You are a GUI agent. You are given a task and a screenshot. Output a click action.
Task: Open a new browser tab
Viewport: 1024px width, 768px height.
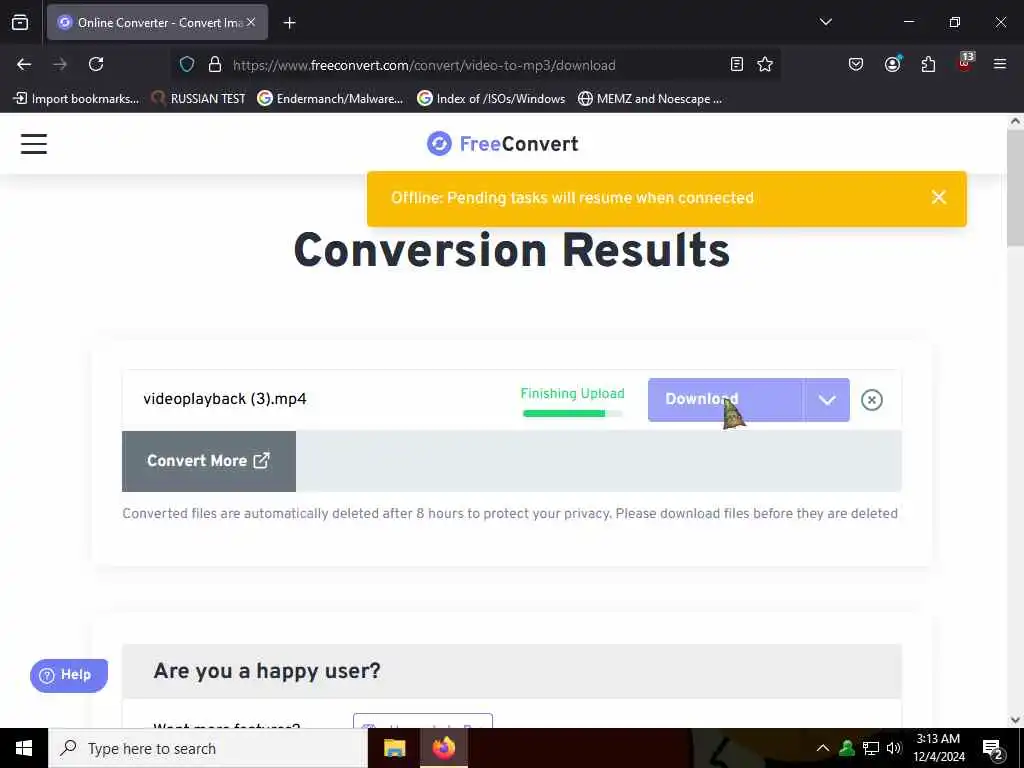(x=289, y=23)
